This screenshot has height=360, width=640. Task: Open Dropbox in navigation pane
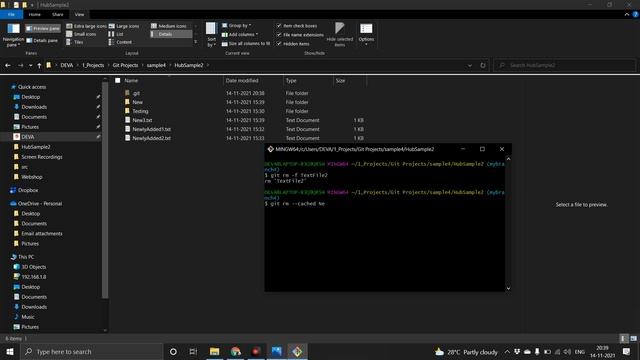click(28, 190)
